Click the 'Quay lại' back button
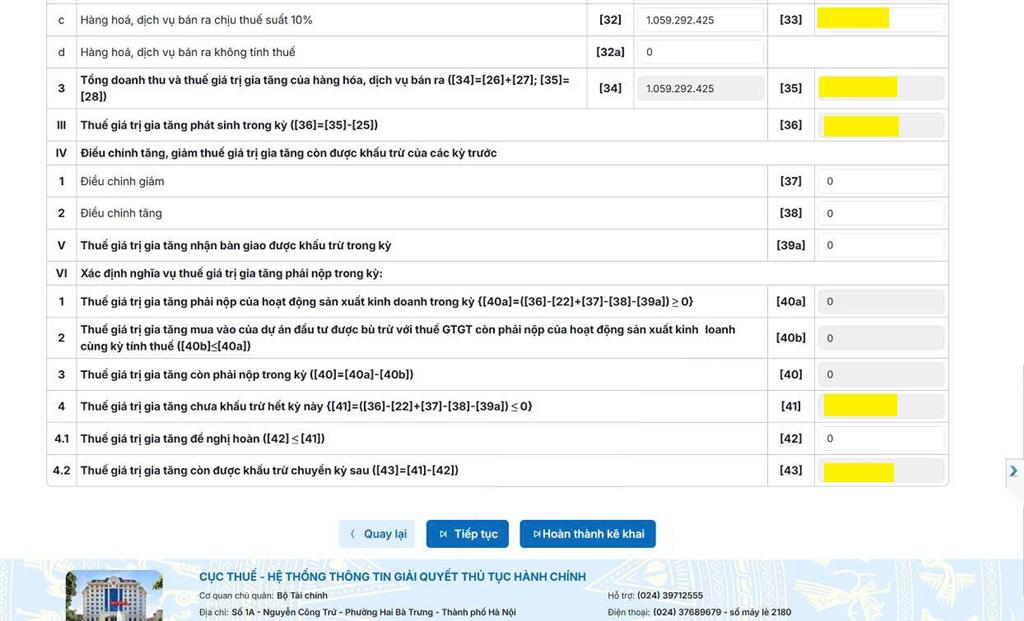The height and width of the screenshot is (621, 1024). [377, 534]
